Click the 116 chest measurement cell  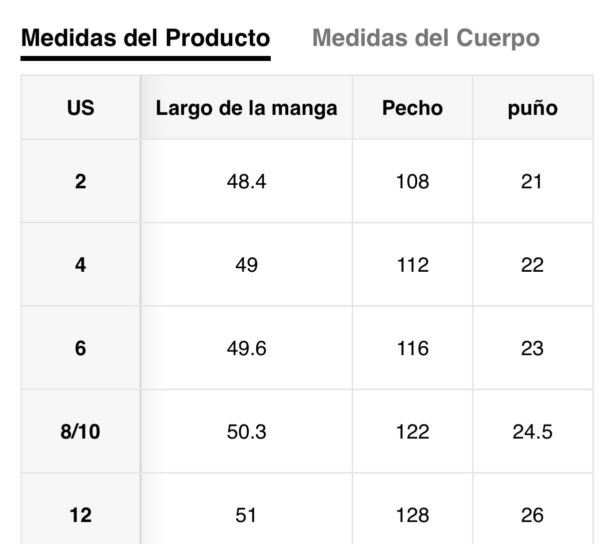point(412,349)
